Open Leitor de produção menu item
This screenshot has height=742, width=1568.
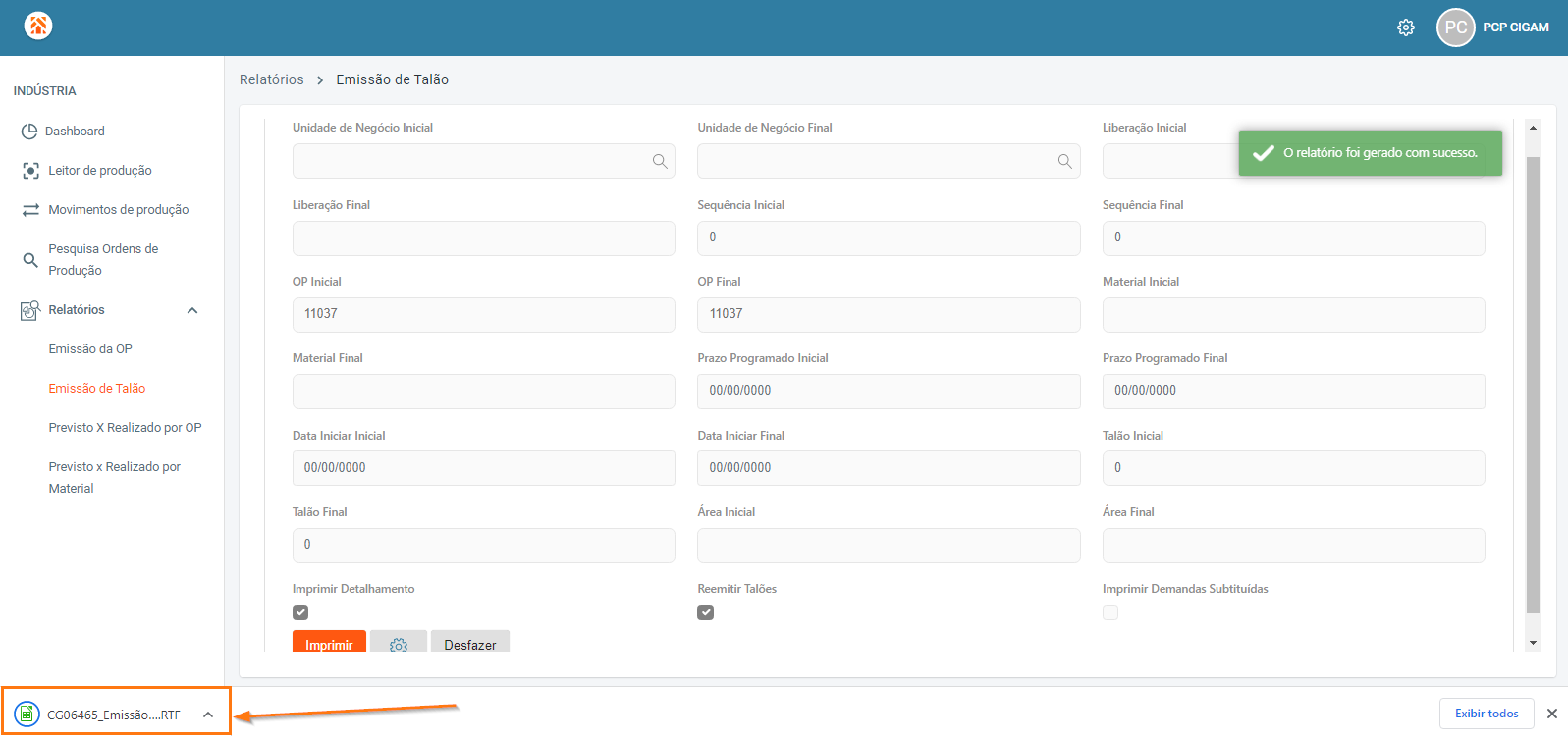click(x=100, y=171)
